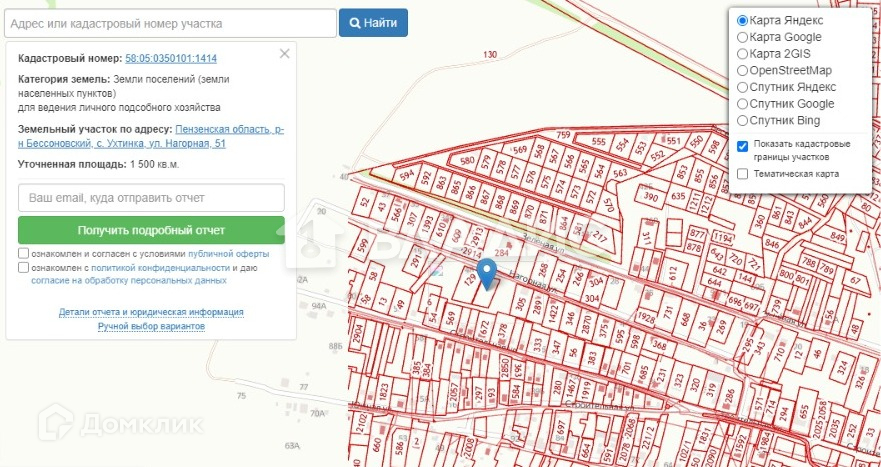Select the OpenStreetMap radio option

(742, 71)
